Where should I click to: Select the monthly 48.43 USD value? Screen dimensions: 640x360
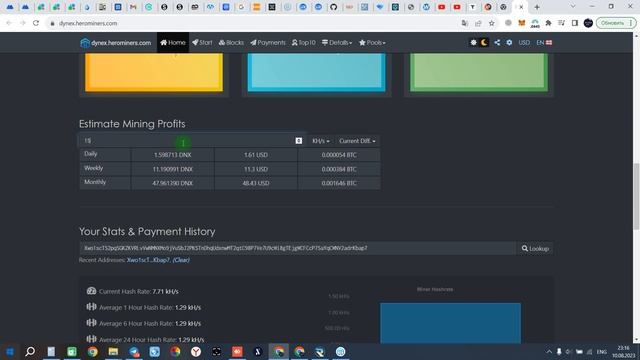tap(256, 183)
